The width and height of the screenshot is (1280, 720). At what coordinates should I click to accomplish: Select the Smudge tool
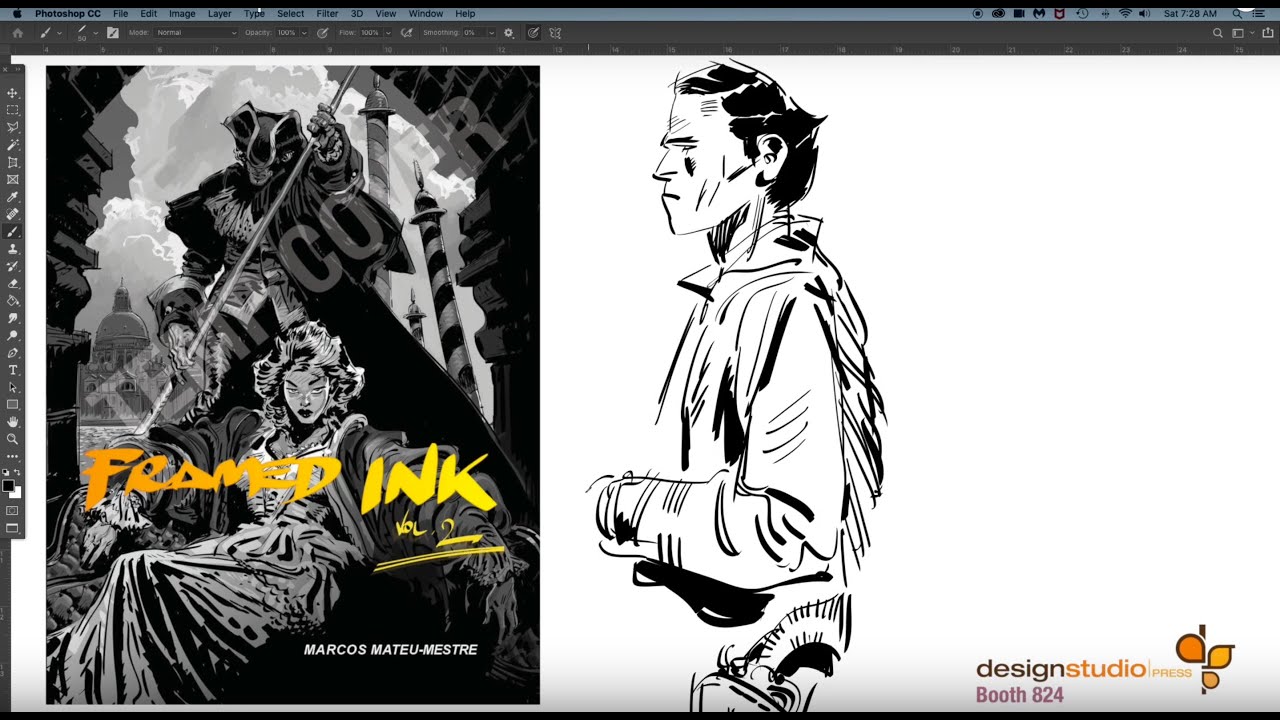click(x=13, y=318)
